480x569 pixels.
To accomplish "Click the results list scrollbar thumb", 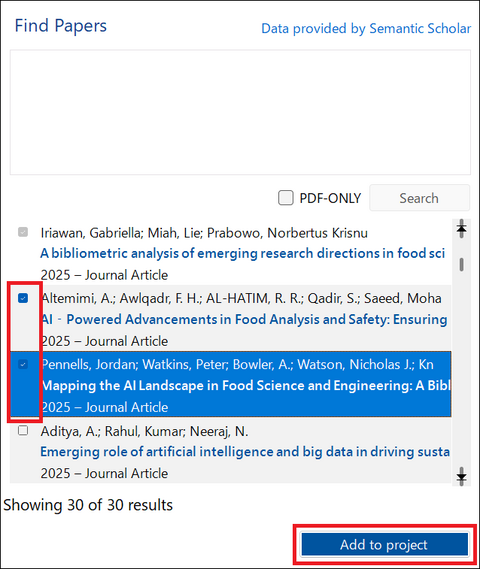I will [461, 265].
